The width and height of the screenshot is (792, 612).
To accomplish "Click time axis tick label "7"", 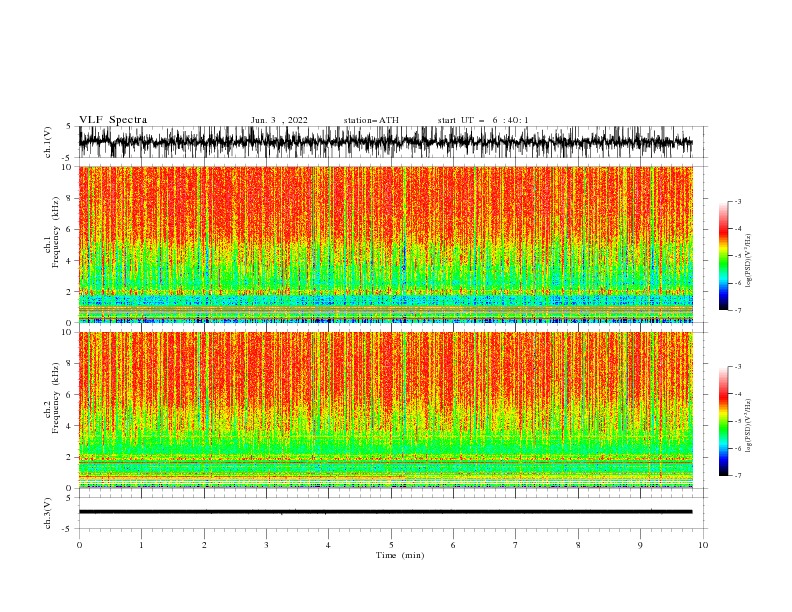I will click(x=516, y=545).
